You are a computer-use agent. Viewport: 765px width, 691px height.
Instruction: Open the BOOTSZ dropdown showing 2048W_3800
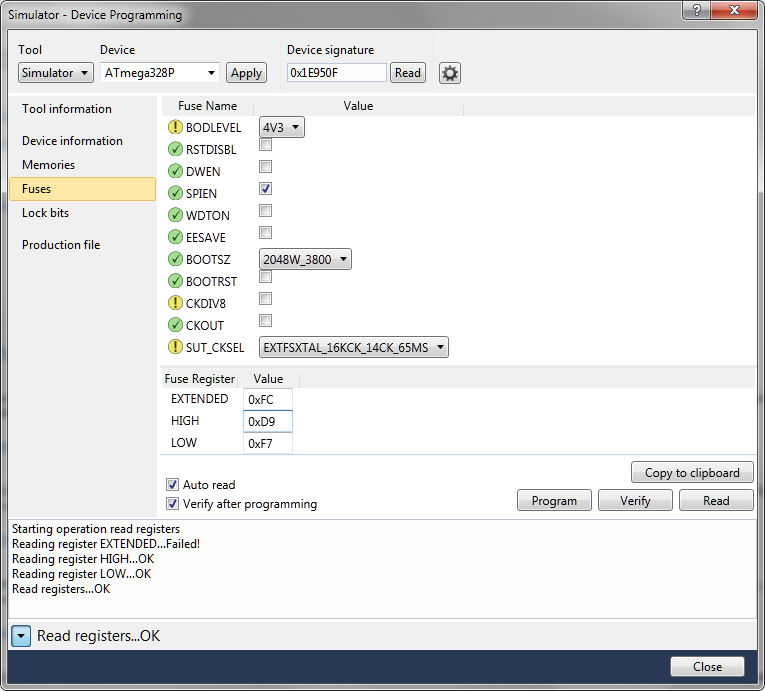point(305,259)
